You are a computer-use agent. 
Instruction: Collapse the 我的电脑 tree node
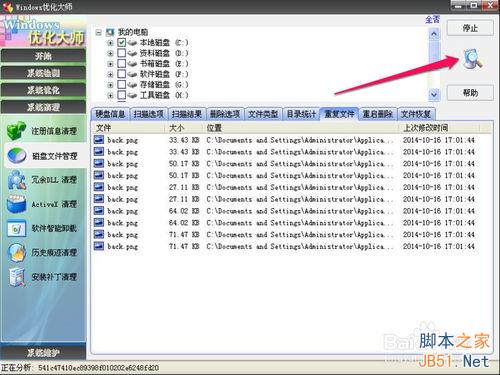98,32
